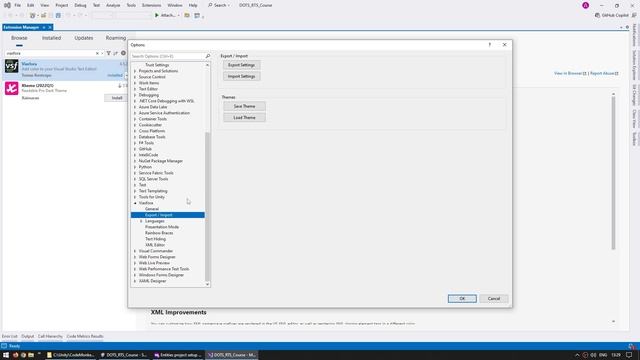640x360 pixels.
Task: Select General under Viasfora
Action: click(x=152, y=209)
